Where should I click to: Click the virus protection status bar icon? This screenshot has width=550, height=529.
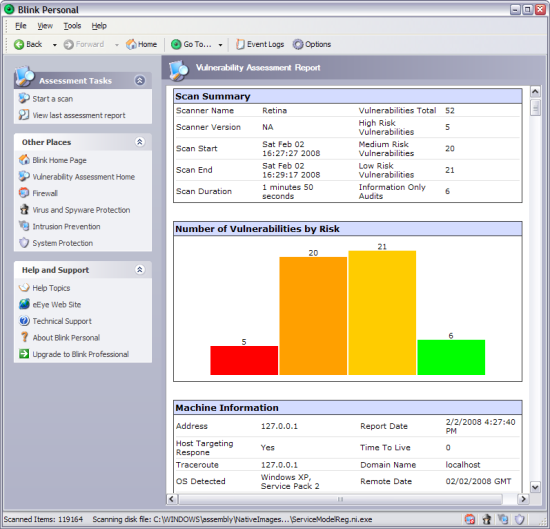[x=487, y=519]
